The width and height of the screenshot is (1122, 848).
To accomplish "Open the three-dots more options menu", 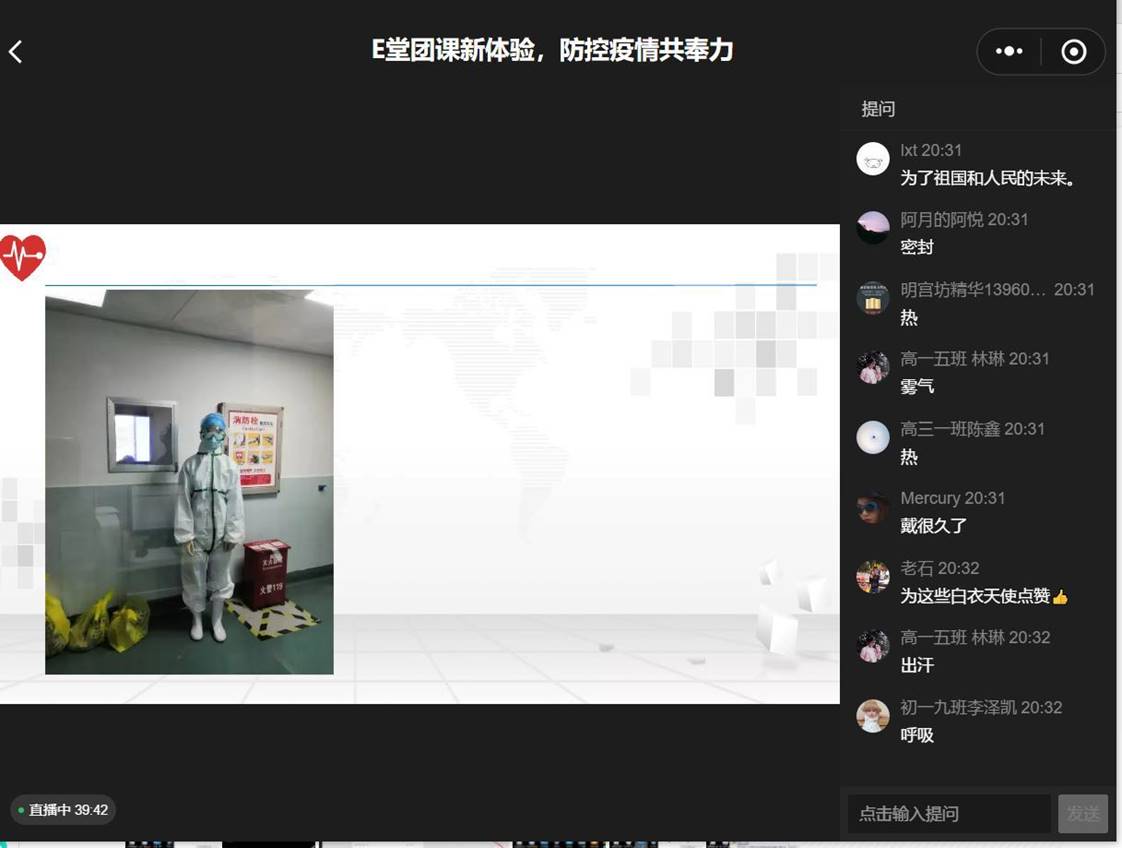I will [x=1008, y=52].
